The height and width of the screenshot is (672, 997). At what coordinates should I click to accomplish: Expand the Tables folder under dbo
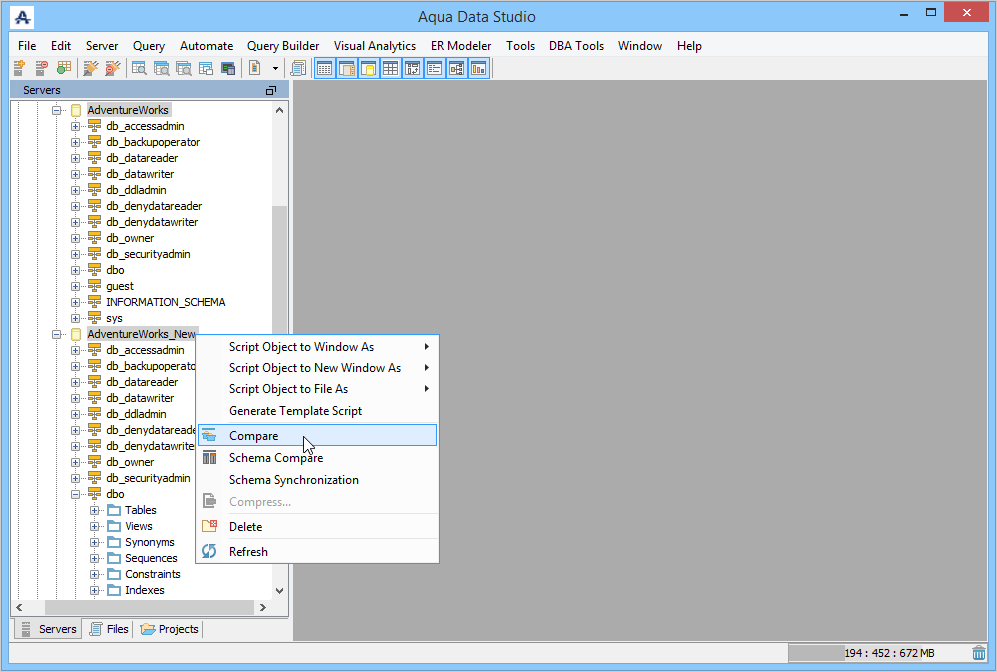click(x=94, y=510)
